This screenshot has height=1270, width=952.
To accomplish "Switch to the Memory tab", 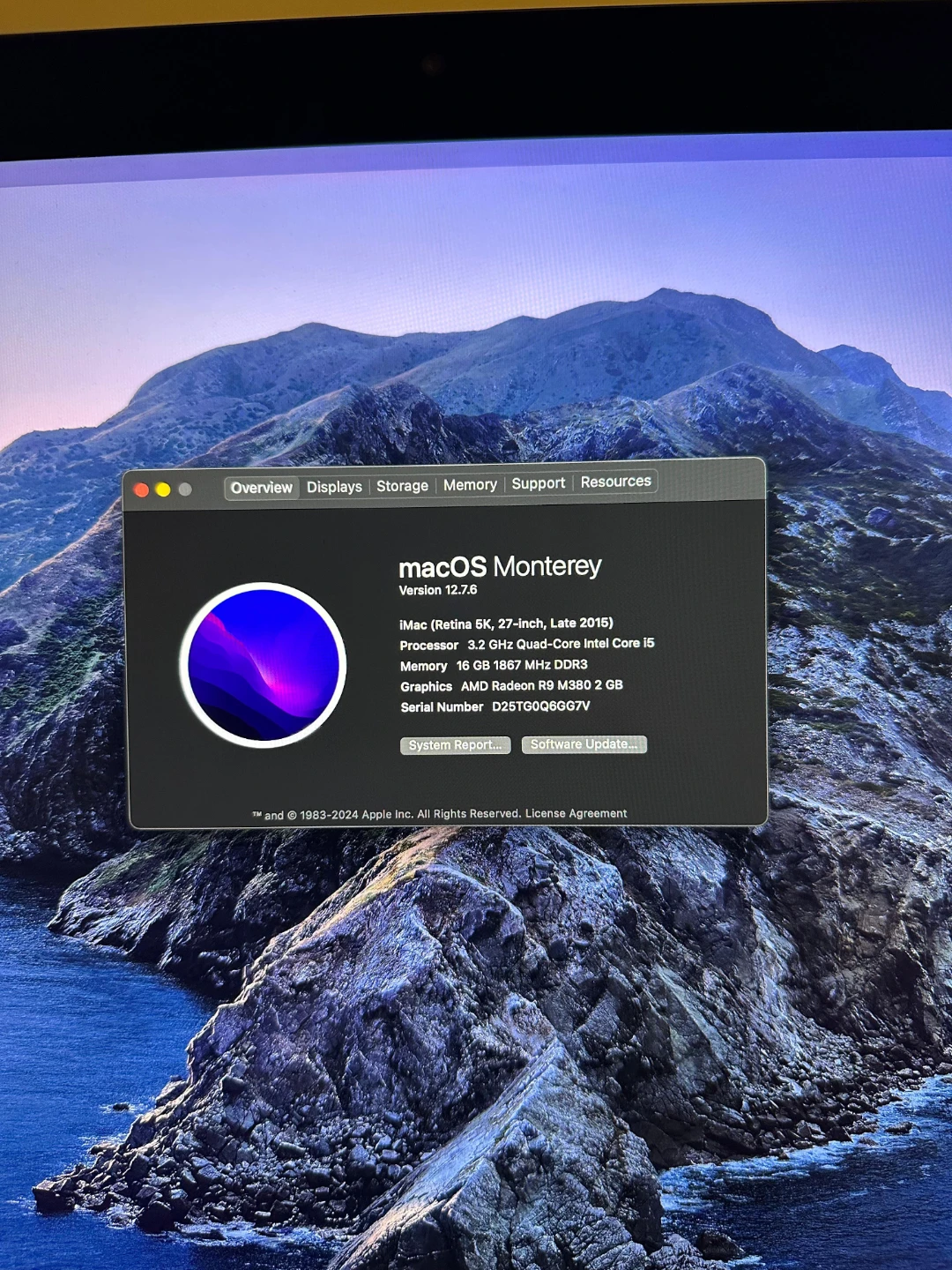I will (470, 485).
